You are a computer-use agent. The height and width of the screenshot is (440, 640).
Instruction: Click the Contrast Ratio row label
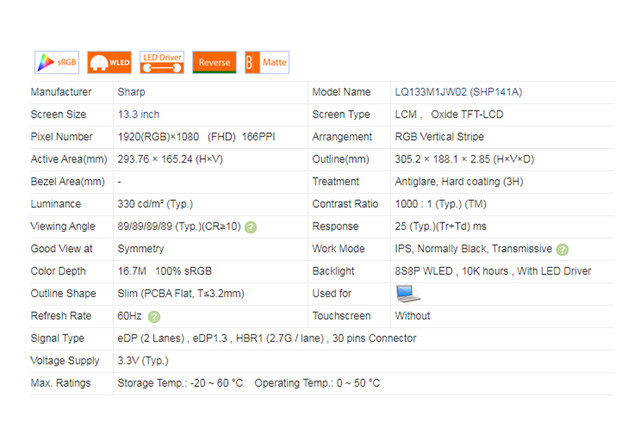coord(345,204)
